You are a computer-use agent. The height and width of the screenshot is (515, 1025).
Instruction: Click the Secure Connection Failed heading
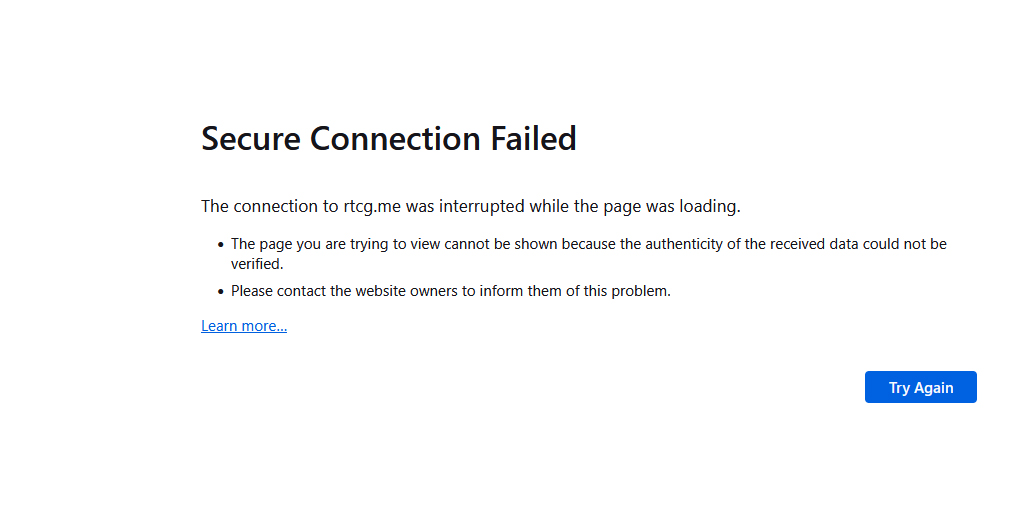click(388, 138)
